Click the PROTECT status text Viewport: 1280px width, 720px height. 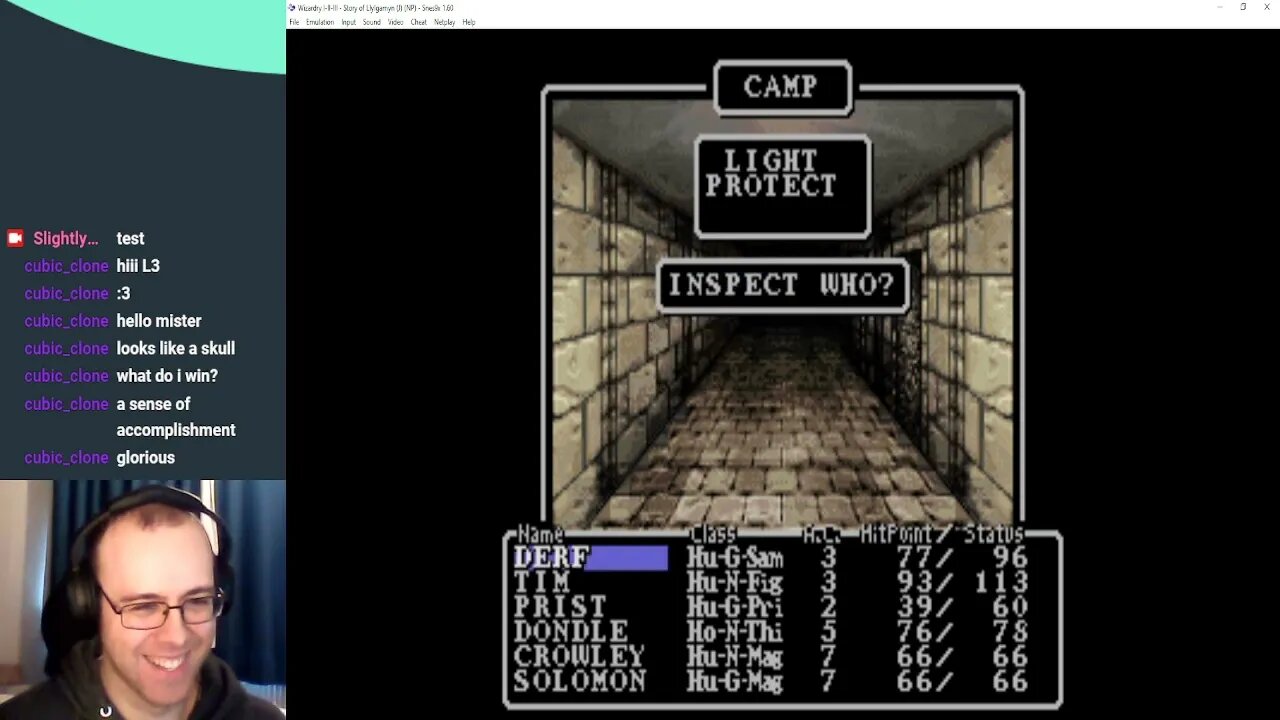[x=771, y=185]
